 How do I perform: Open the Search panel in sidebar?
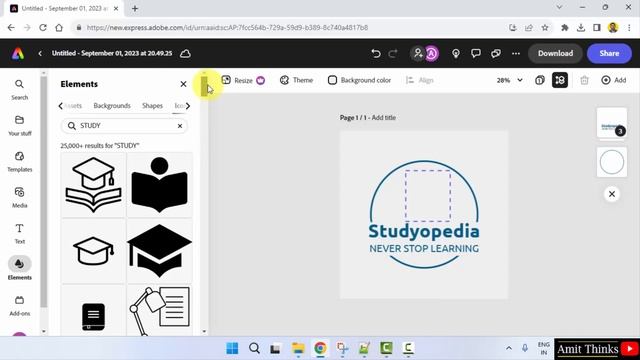19,89
